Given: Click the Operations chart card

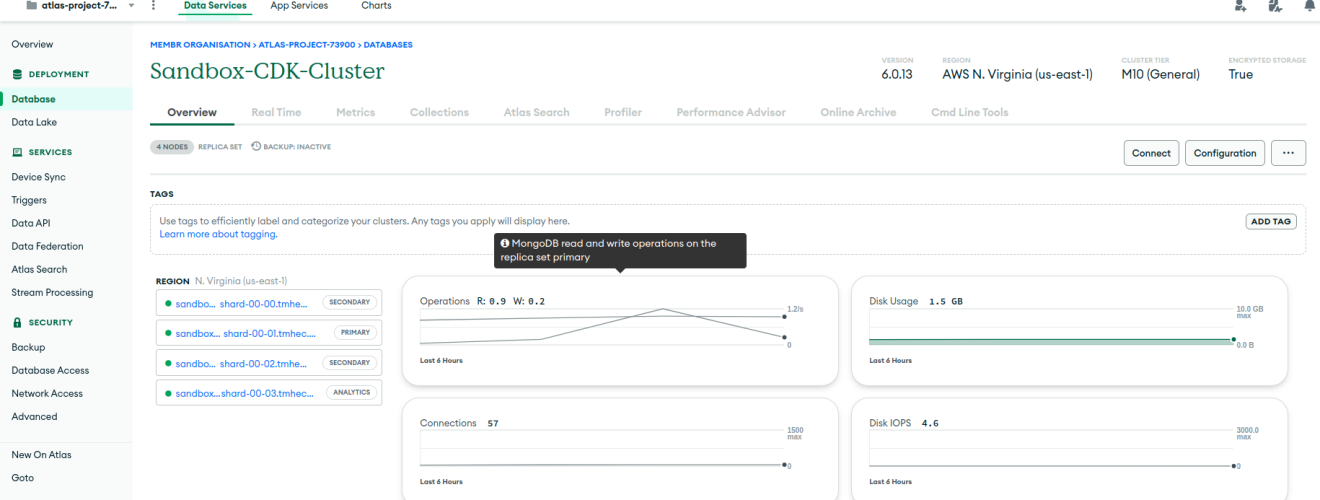Looking at the screenshot, I should point(620,331).
